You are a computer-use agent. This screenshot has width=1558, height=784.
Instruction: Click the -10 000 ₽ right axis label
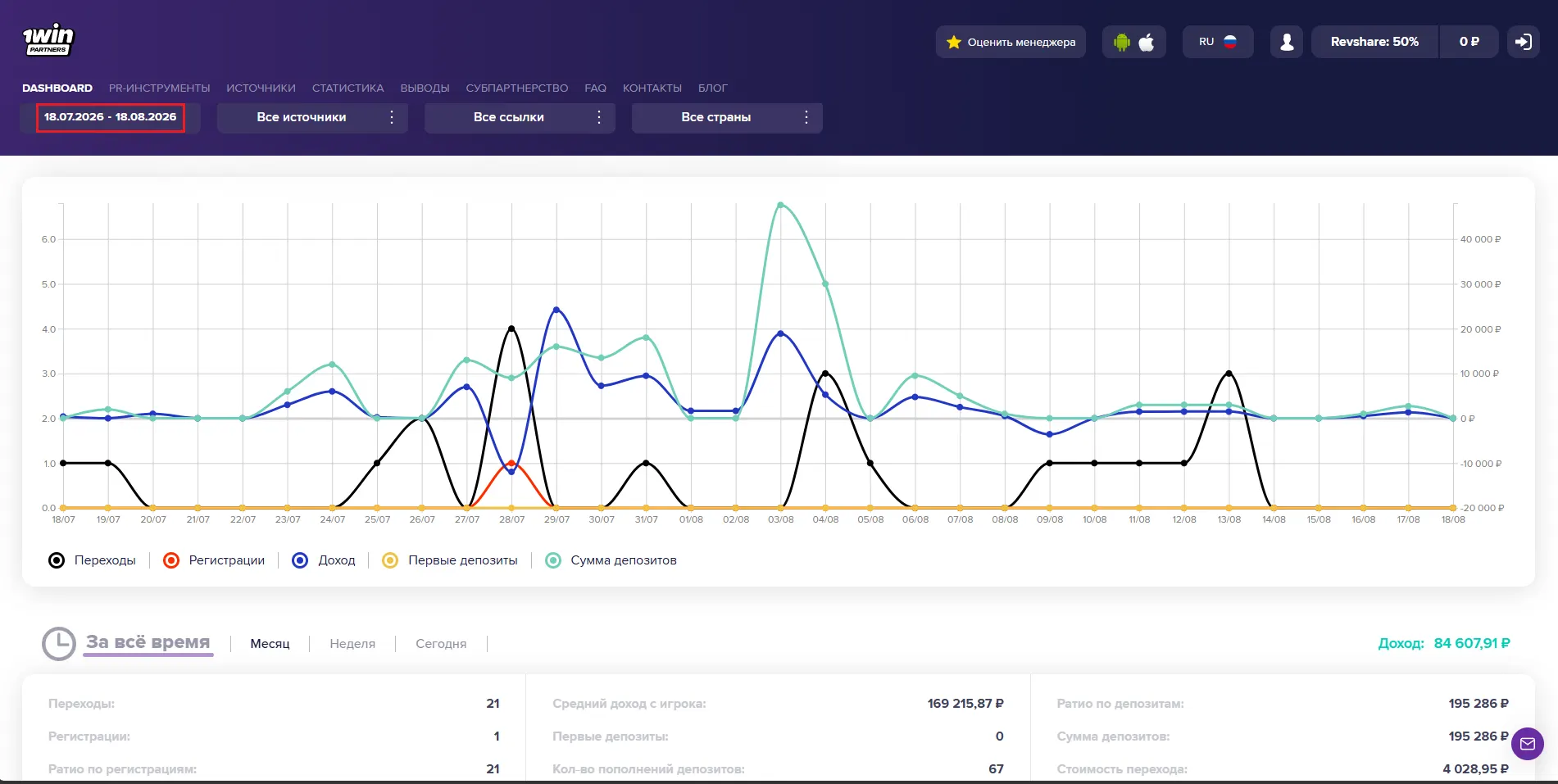(x=1481, y=464)
